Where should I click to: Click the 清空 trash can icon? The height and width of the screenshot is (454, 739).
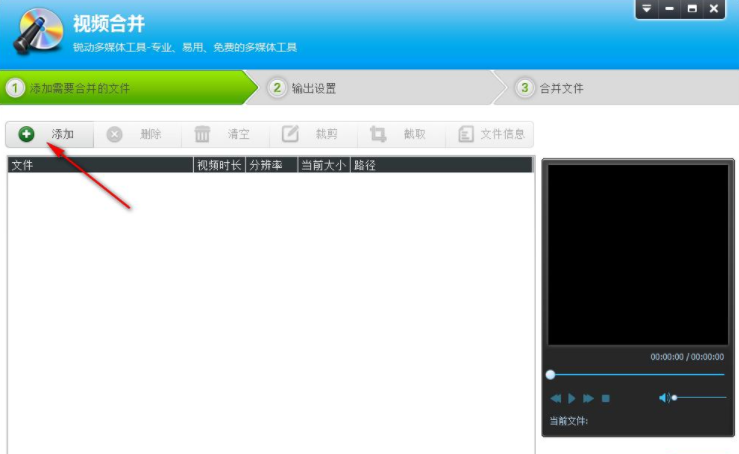click(202, 134)
